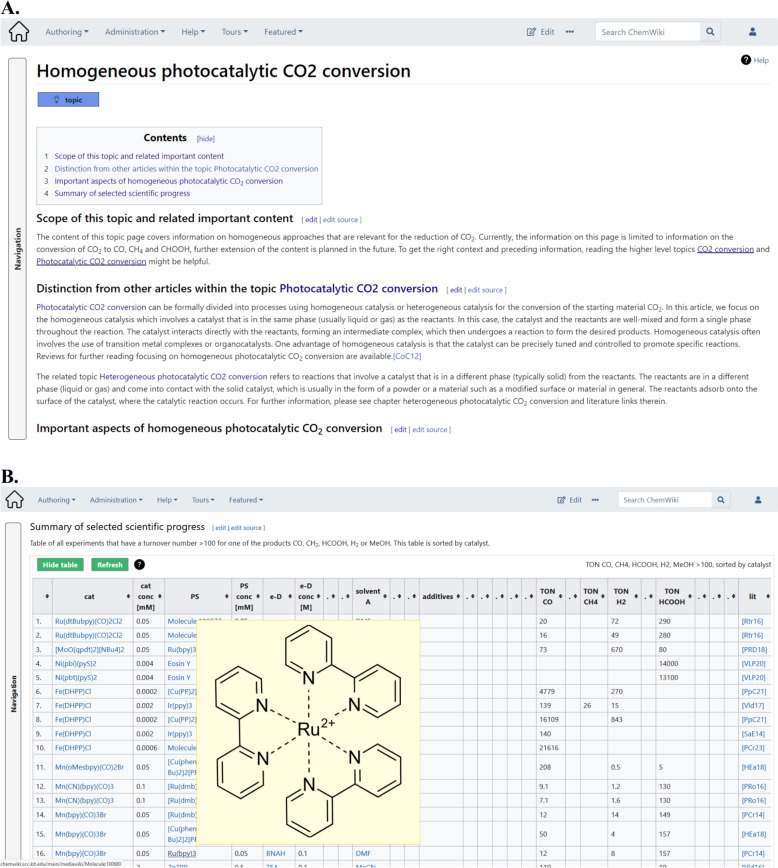
Task: Expand the Featured dropdown in panel B
Action: tap(246, 500)
